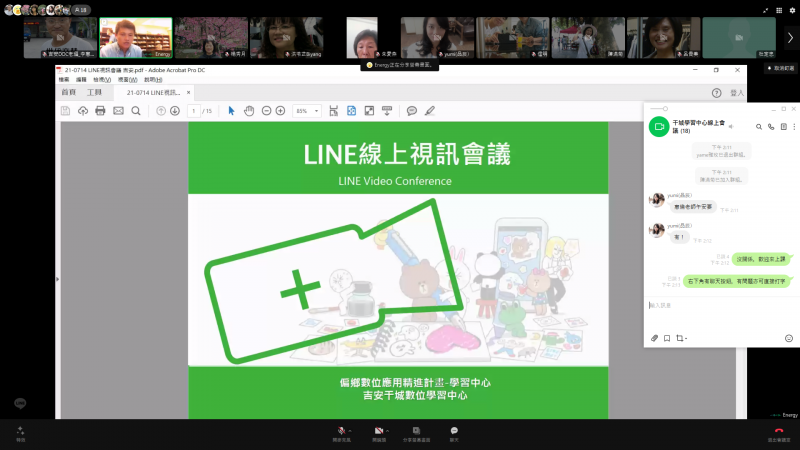Switch to the Acrobat Home tab
The width and height of the screenshot is (800, 450).
(x=68, y=92)
